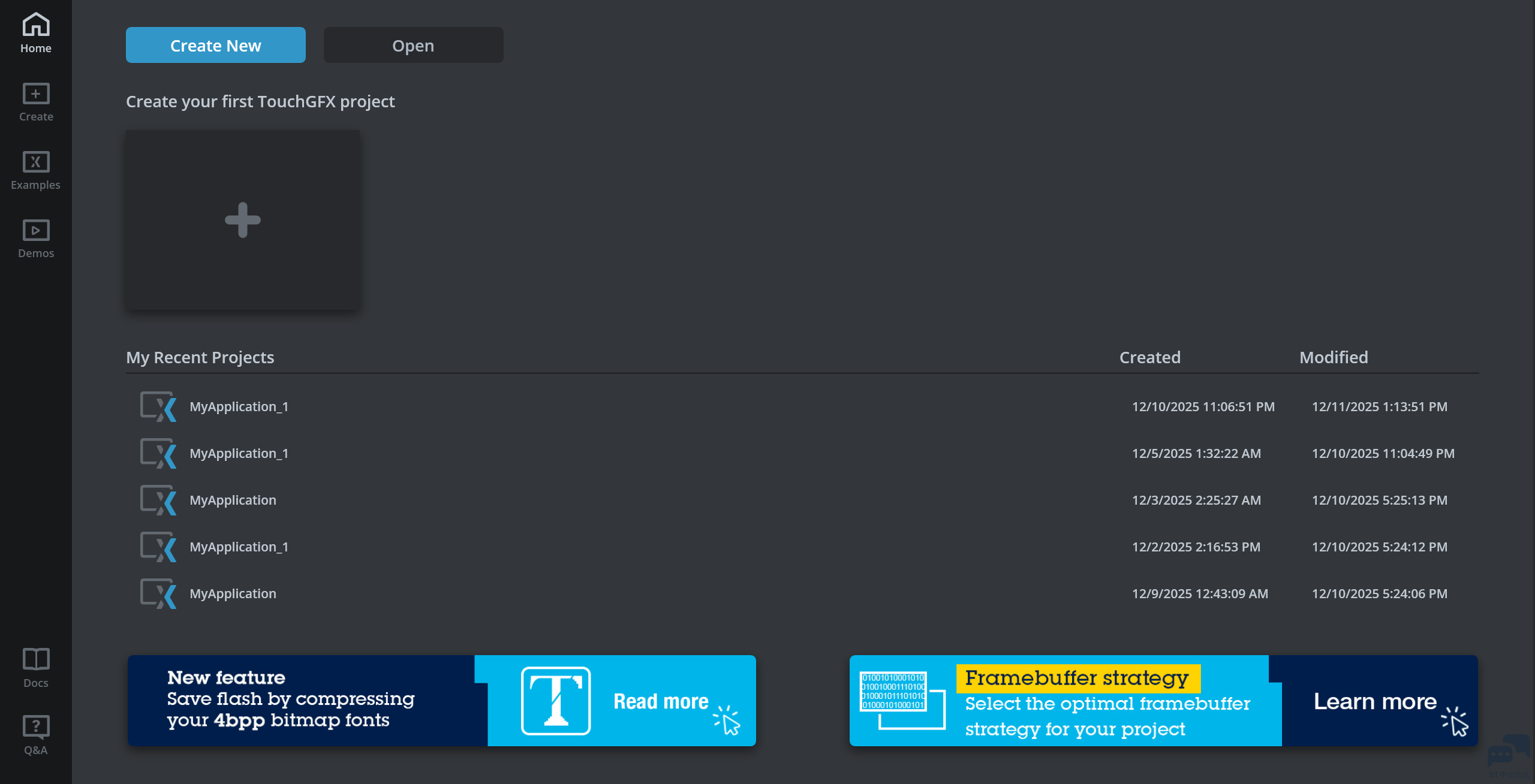
Task: Click the project icon beside 12/9/2025 MyApplication
Action: 158,593
